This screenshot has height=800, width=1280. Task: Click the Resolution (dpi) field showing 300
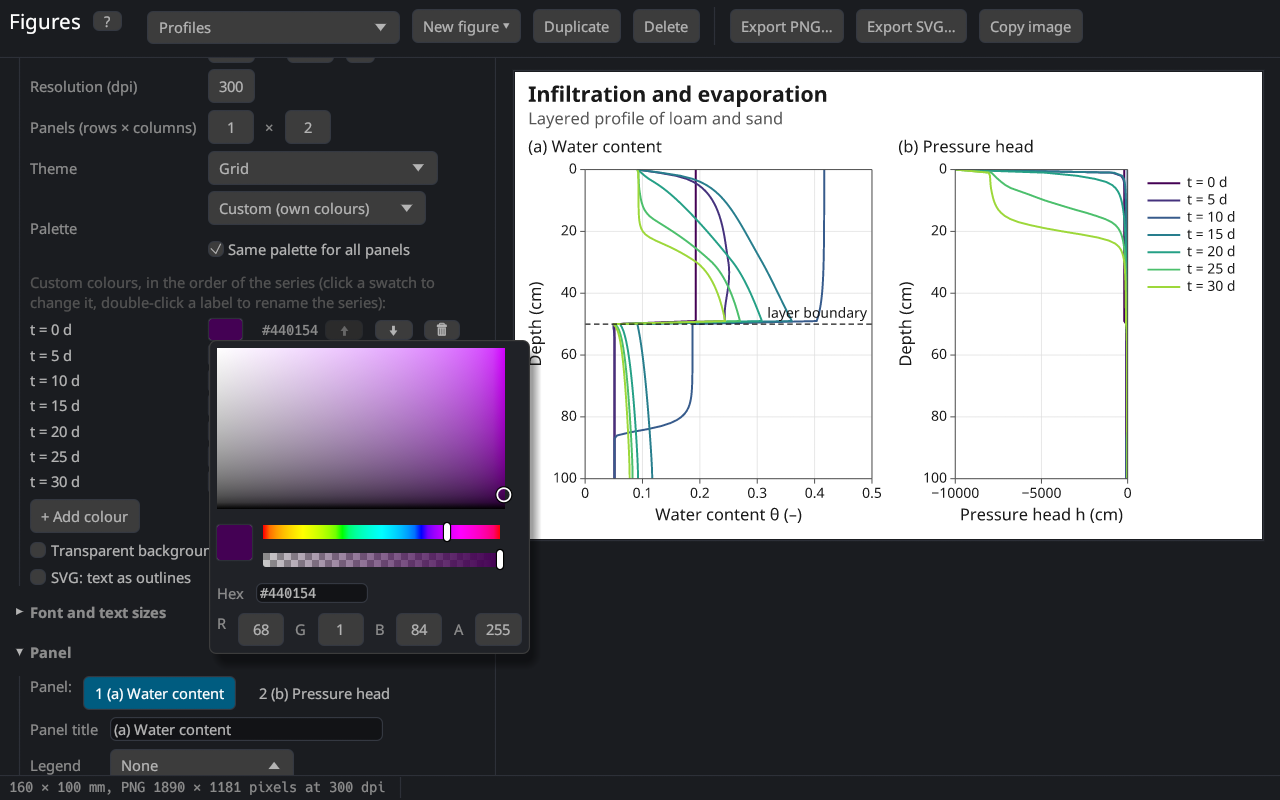231,86
